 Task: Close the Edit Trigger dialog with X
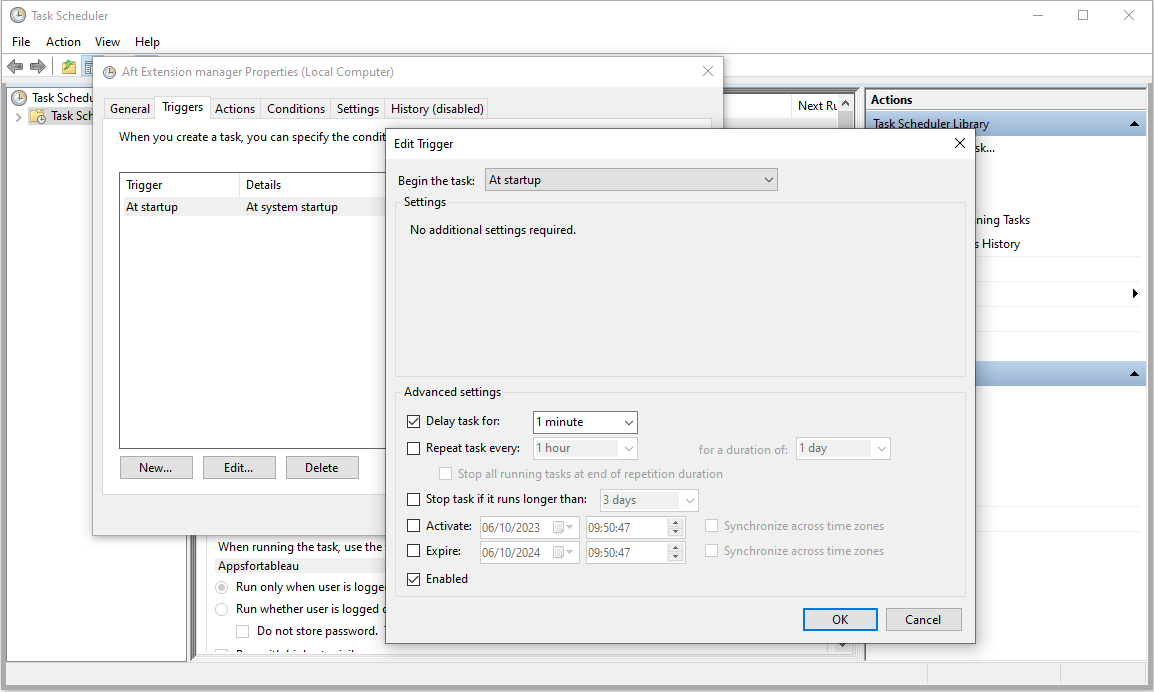coord(959,144)
